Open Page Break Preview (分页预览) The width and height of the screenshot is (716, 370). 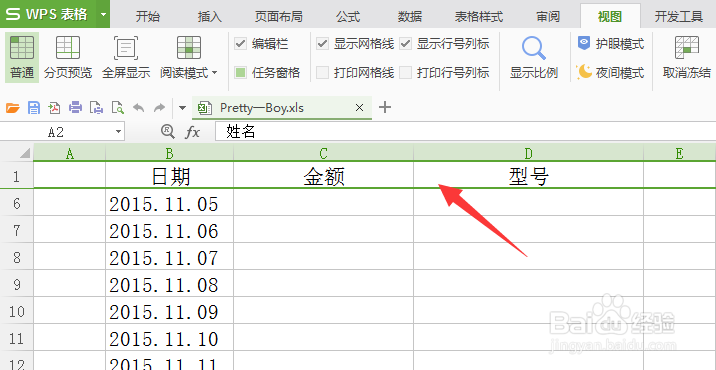68,57
